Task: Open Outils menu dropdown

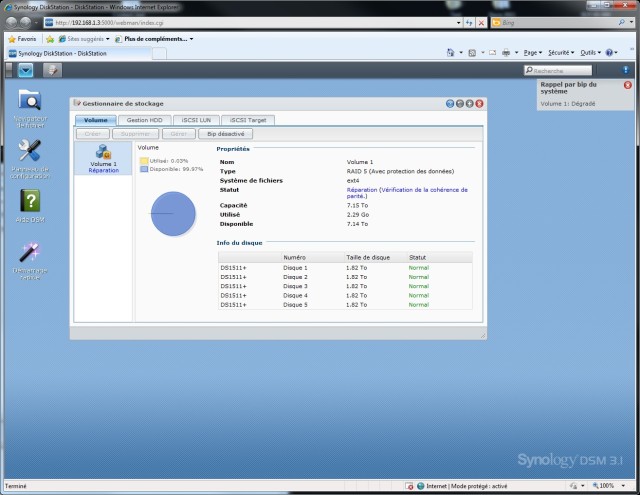Action: (591, 53)
